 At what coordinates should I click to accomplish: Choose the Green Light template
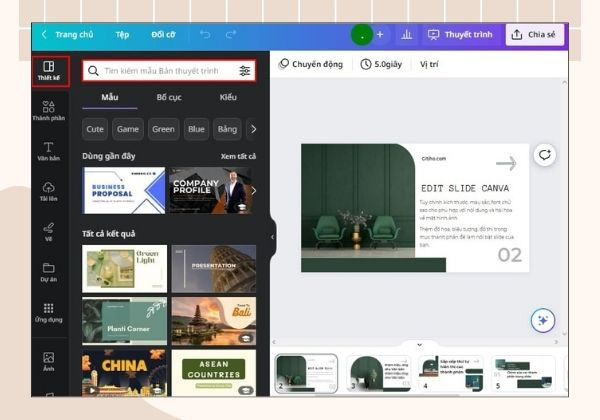click(x=125, y=269)
